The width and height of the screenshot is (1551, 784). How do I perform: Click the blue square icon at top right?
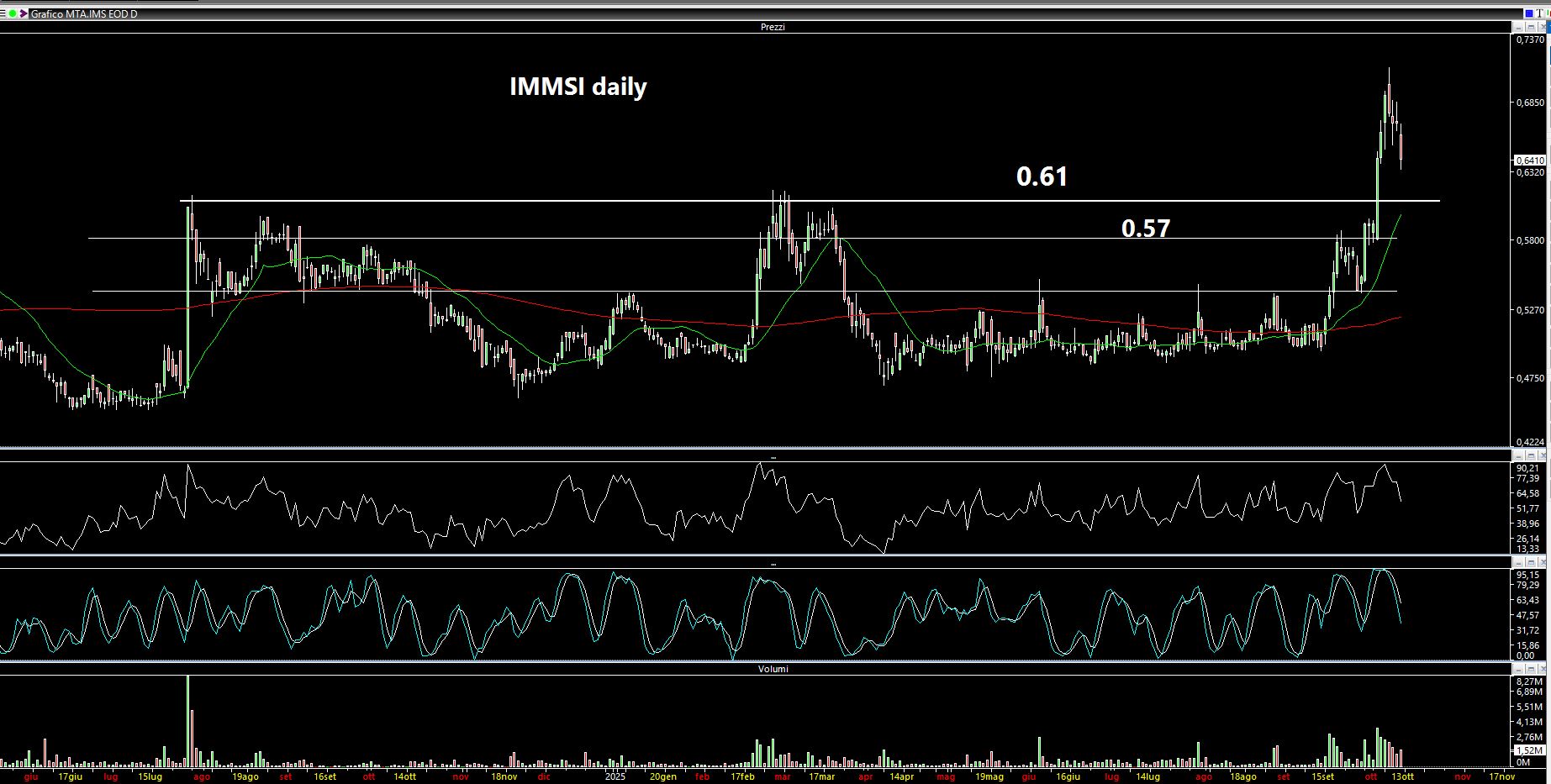[x=1529, y=13]
